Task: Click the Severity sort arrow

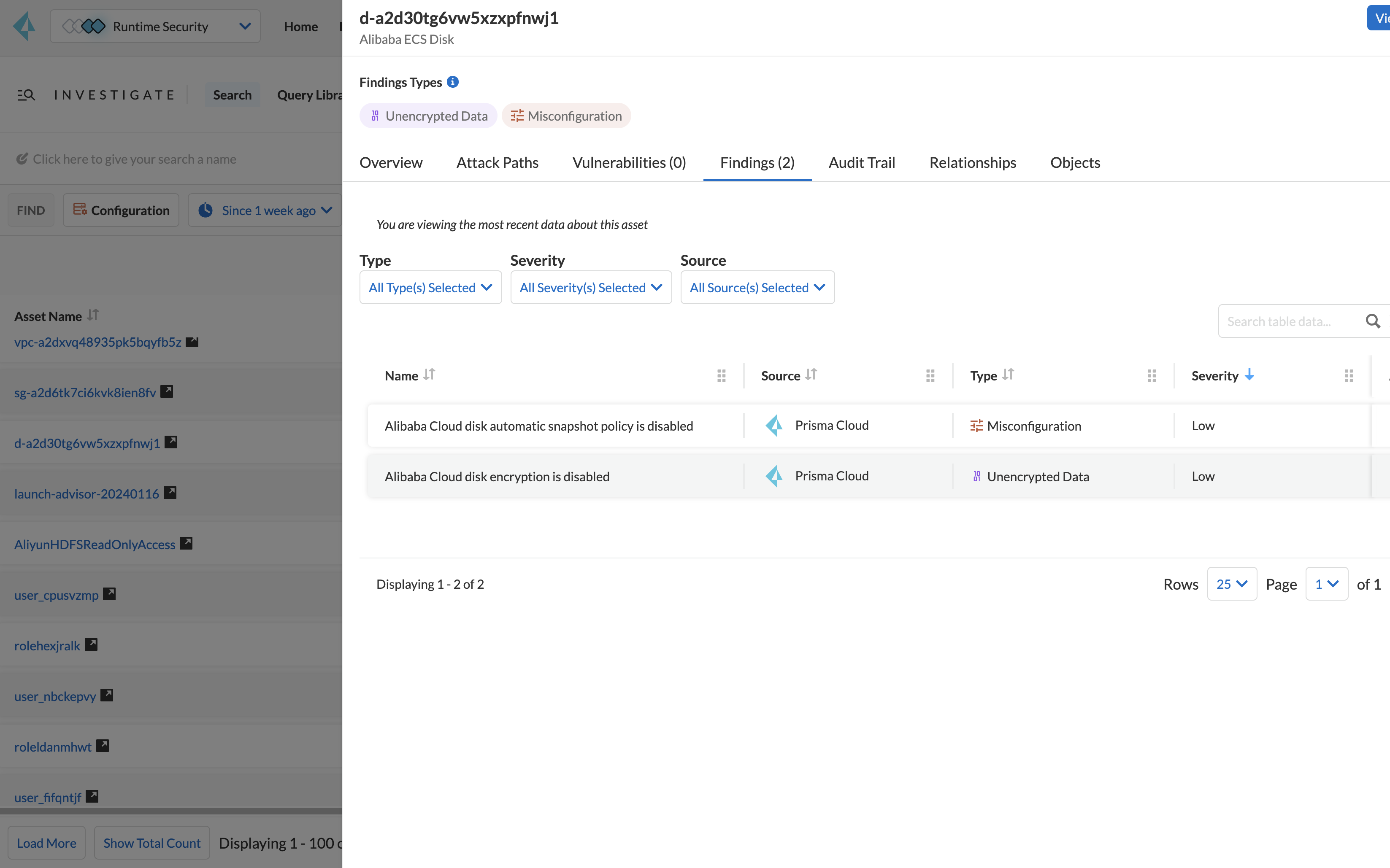Action: [x=1249, y=375]
